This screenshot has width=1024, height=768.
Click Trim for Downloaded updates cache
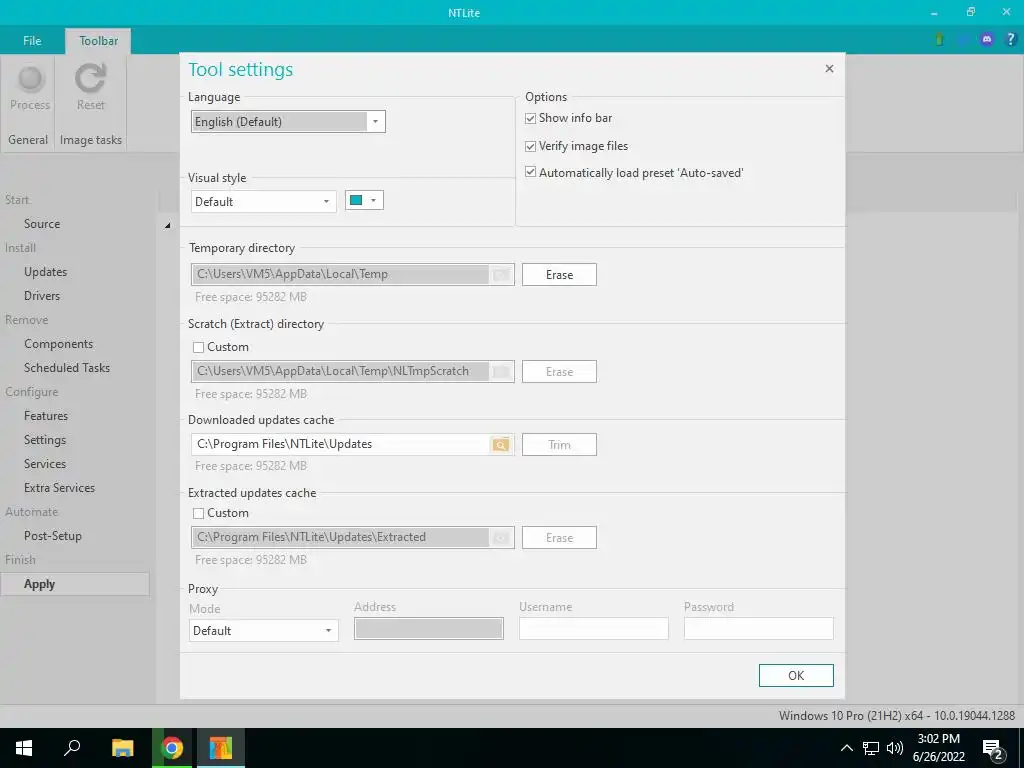click(x=559, y=445)
